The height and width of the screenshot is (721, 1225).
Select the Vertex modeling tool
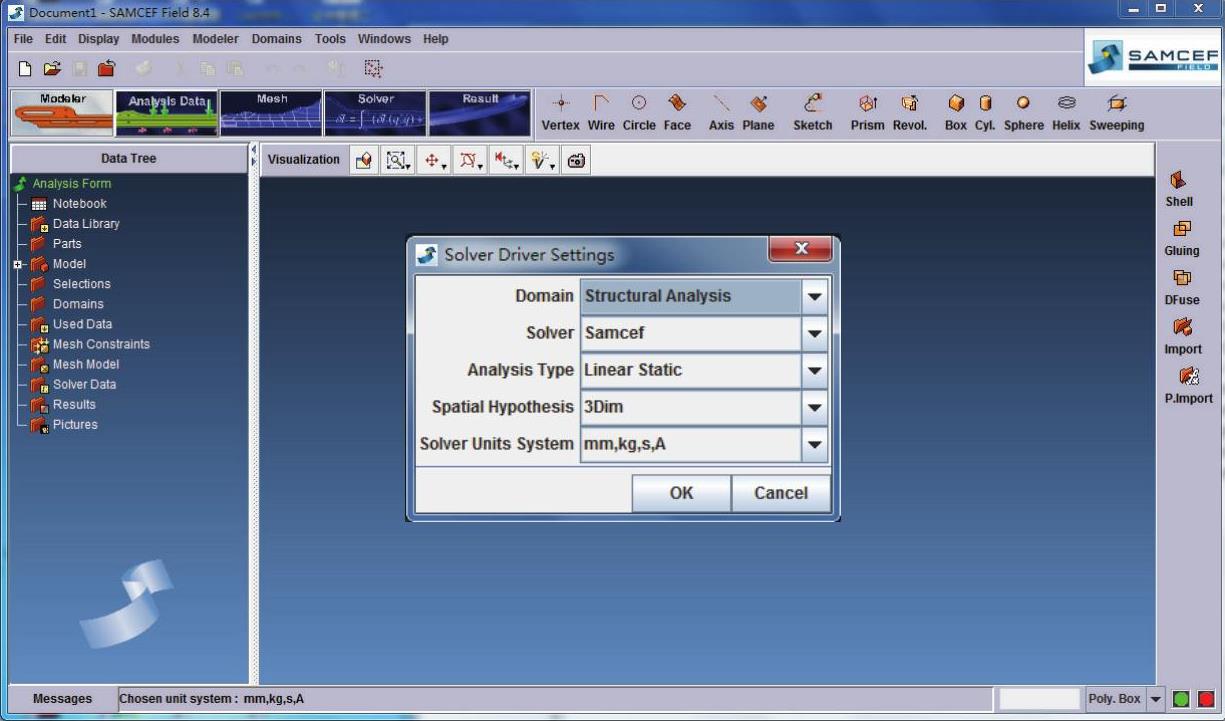tap(560, 111)
